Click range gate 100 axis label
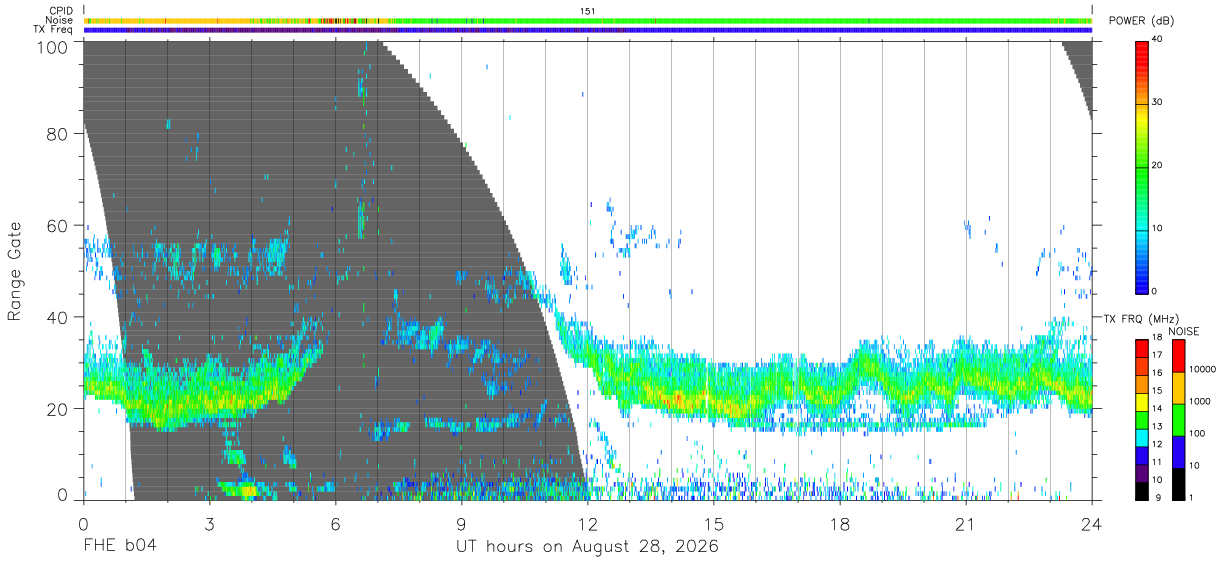This screenshot has height=567, width=1228. tap(54, 46)
